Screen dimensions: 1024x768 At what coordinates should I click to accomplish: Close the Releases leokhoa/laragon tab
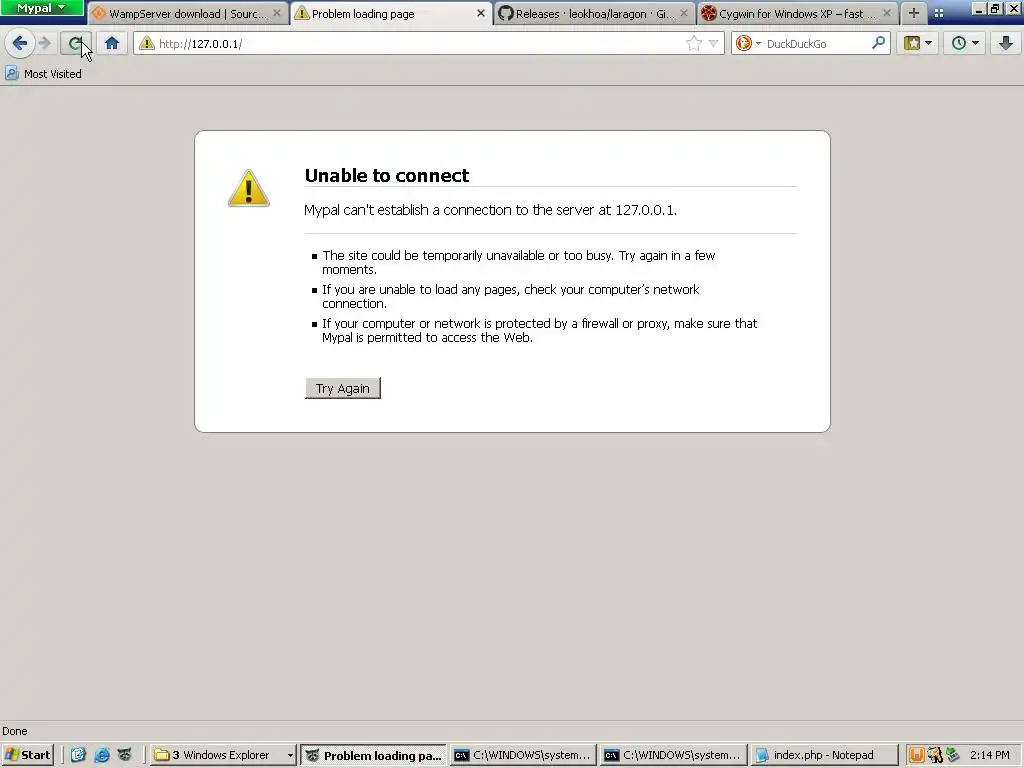point(684,13)
